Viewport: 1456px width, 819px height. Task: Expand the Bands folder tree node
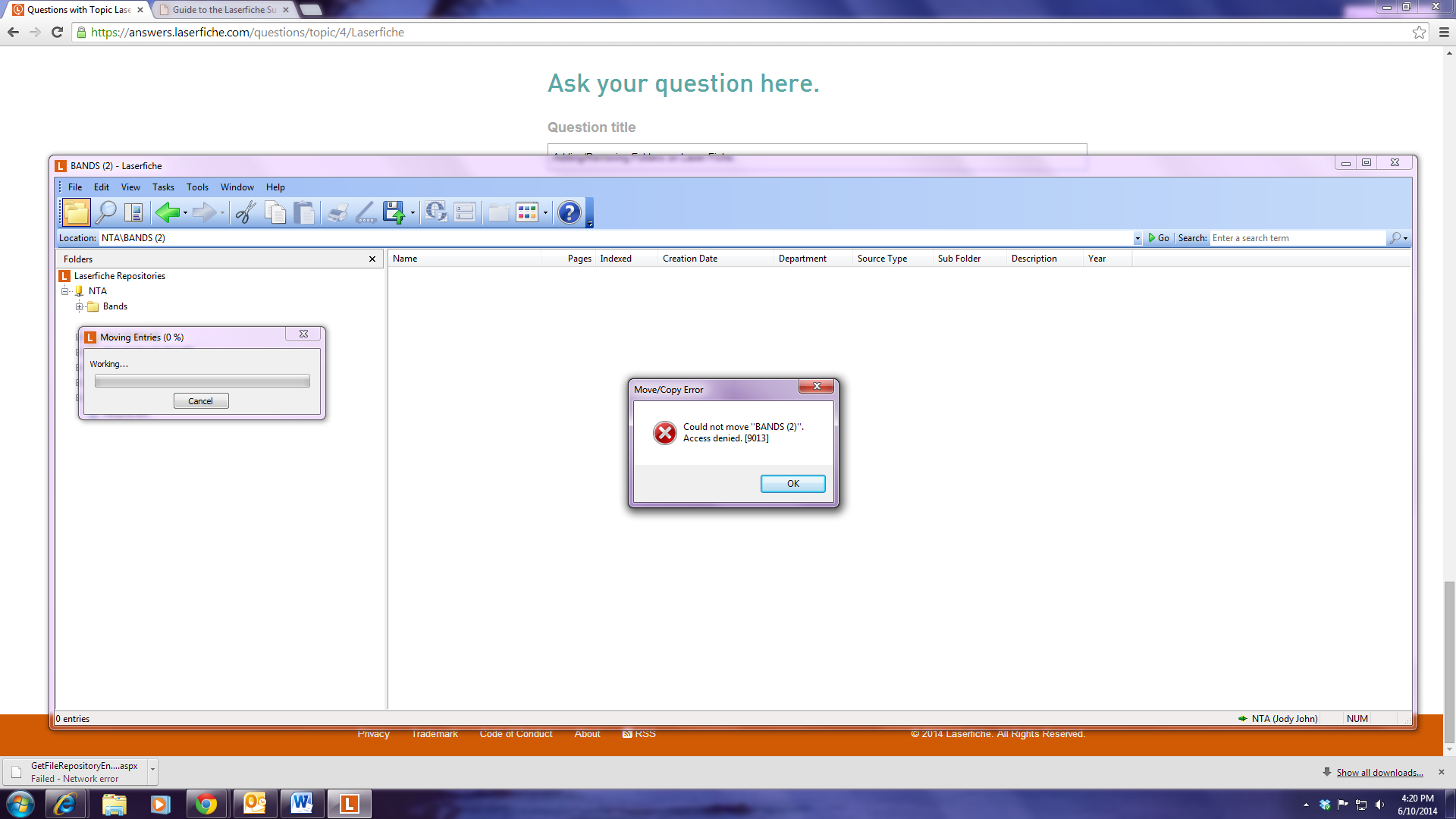79,306
